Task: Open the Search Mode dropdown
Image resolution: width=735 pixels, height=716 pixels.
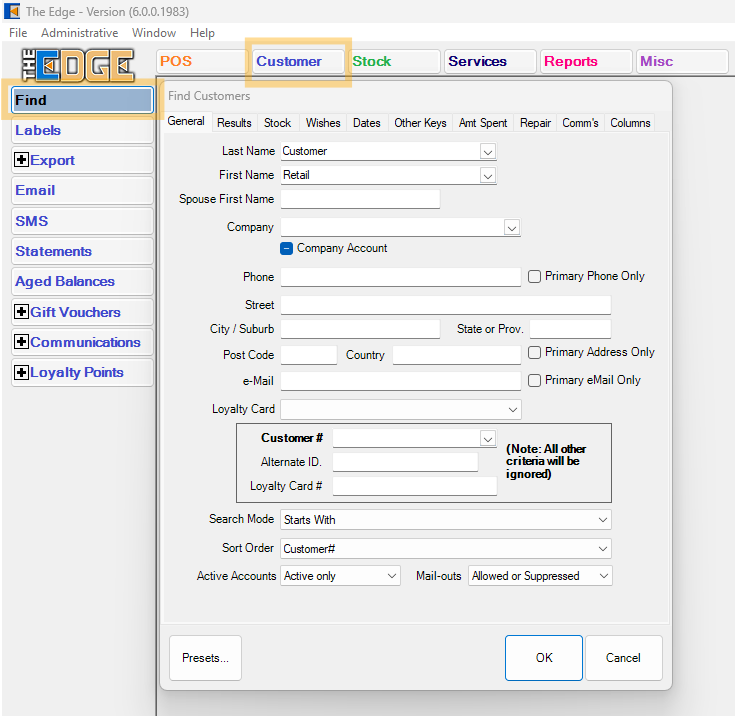Action: coord(446,520)
